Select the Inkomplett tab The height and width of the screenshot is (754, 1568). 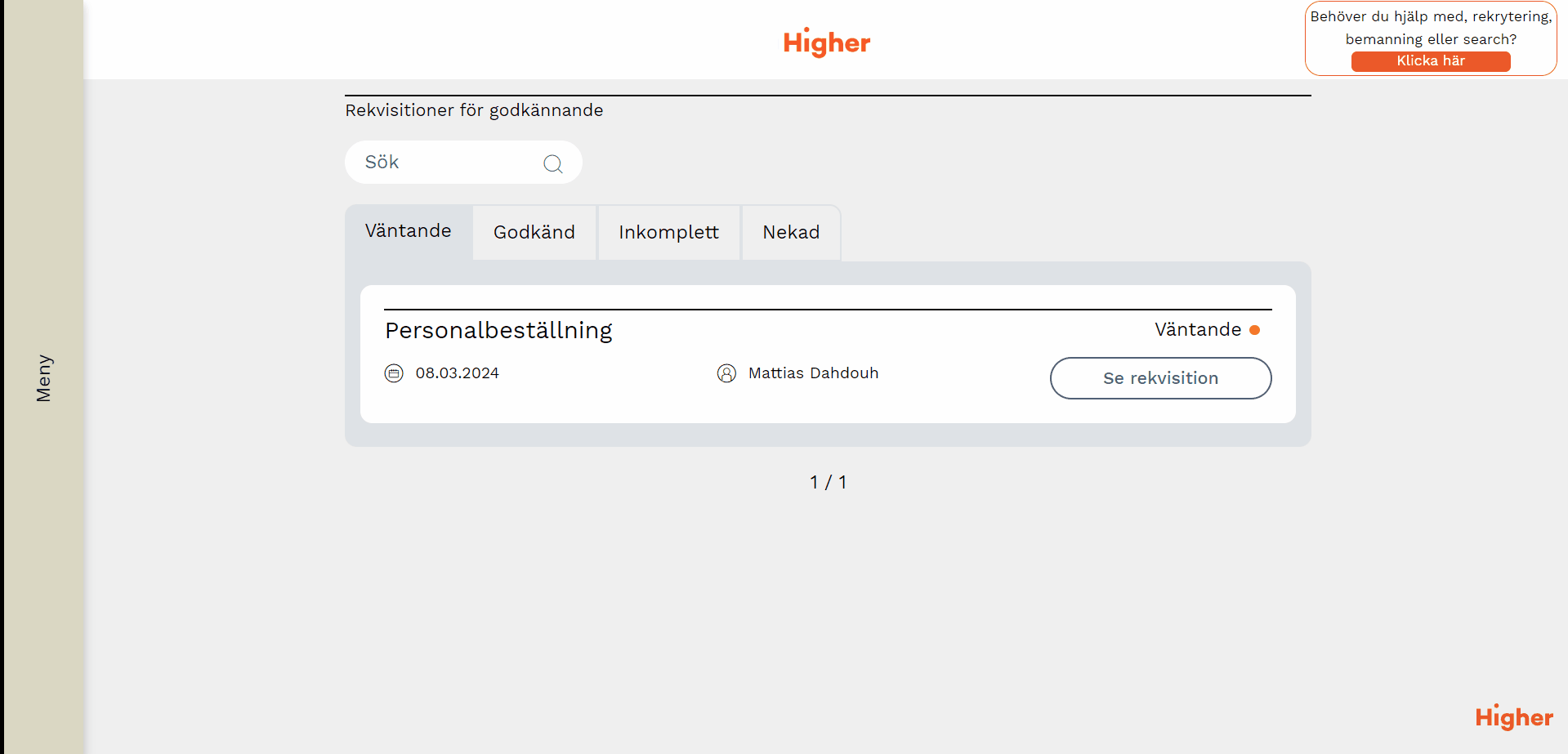(x=668, y=233)
